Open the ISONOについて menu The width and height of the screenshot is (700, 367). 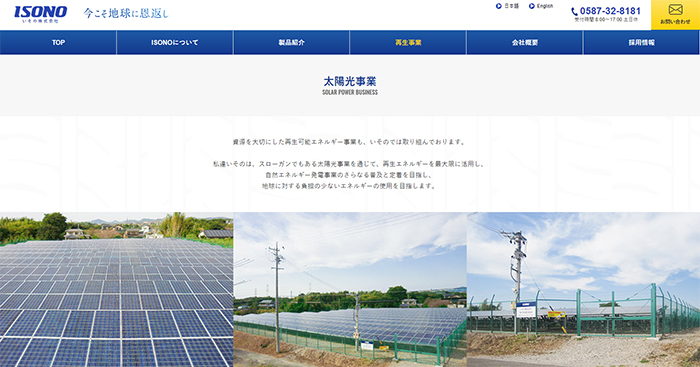175,42
